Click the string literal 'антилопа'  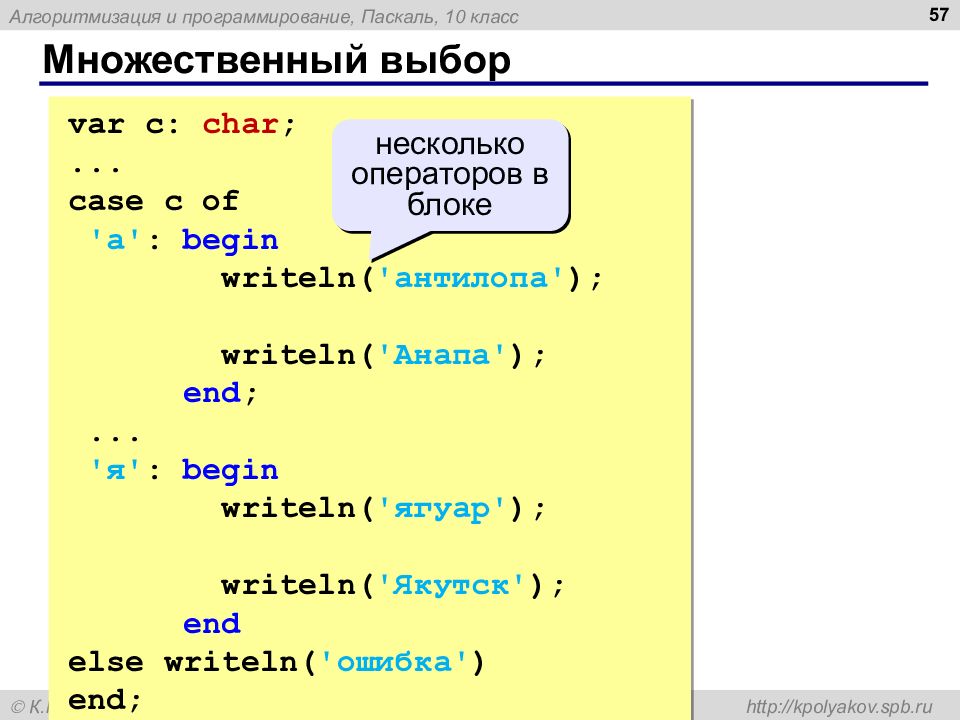[x=471, y=278]
